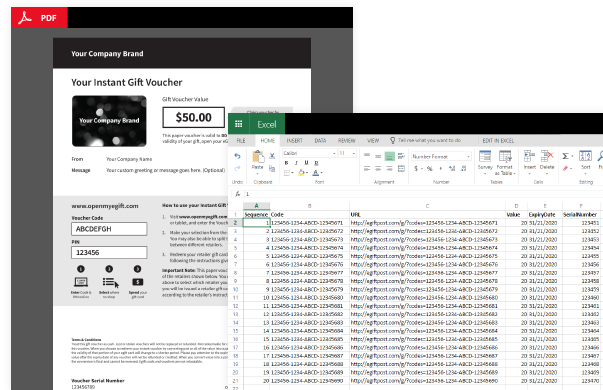Click the Sequence header cell
The height and width of the screenshot is (390, 603).
point(256,215)
